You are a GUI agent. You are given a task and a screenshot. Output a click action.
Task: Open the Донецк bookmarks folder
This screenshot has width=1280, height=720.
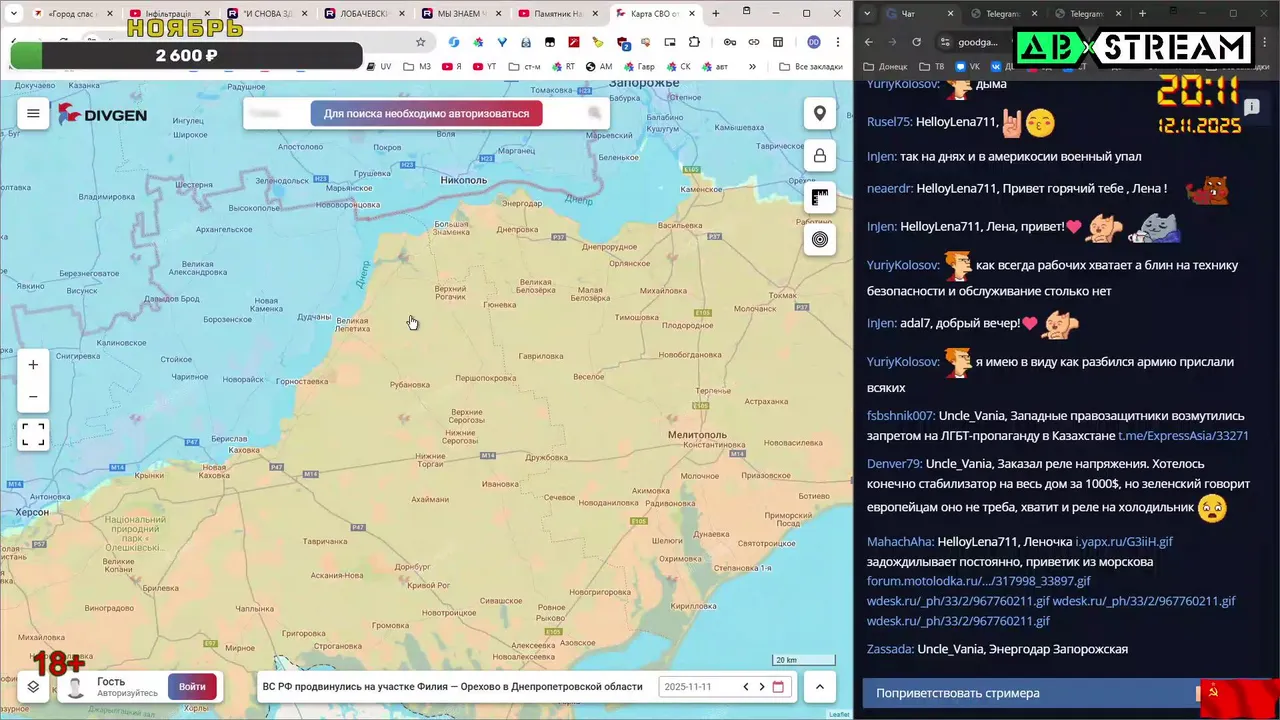pos(886,67)
